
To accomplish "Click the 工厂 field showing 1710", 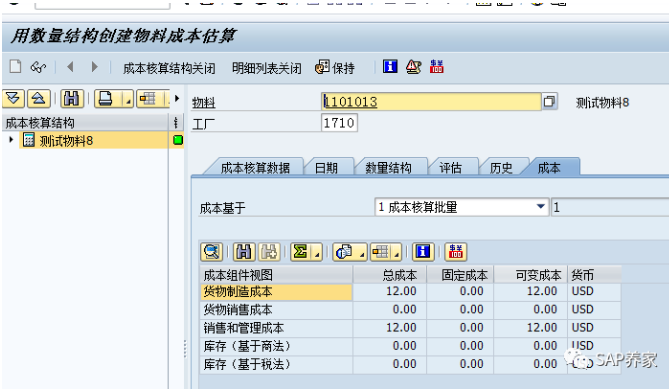I will tap(339, 123).
